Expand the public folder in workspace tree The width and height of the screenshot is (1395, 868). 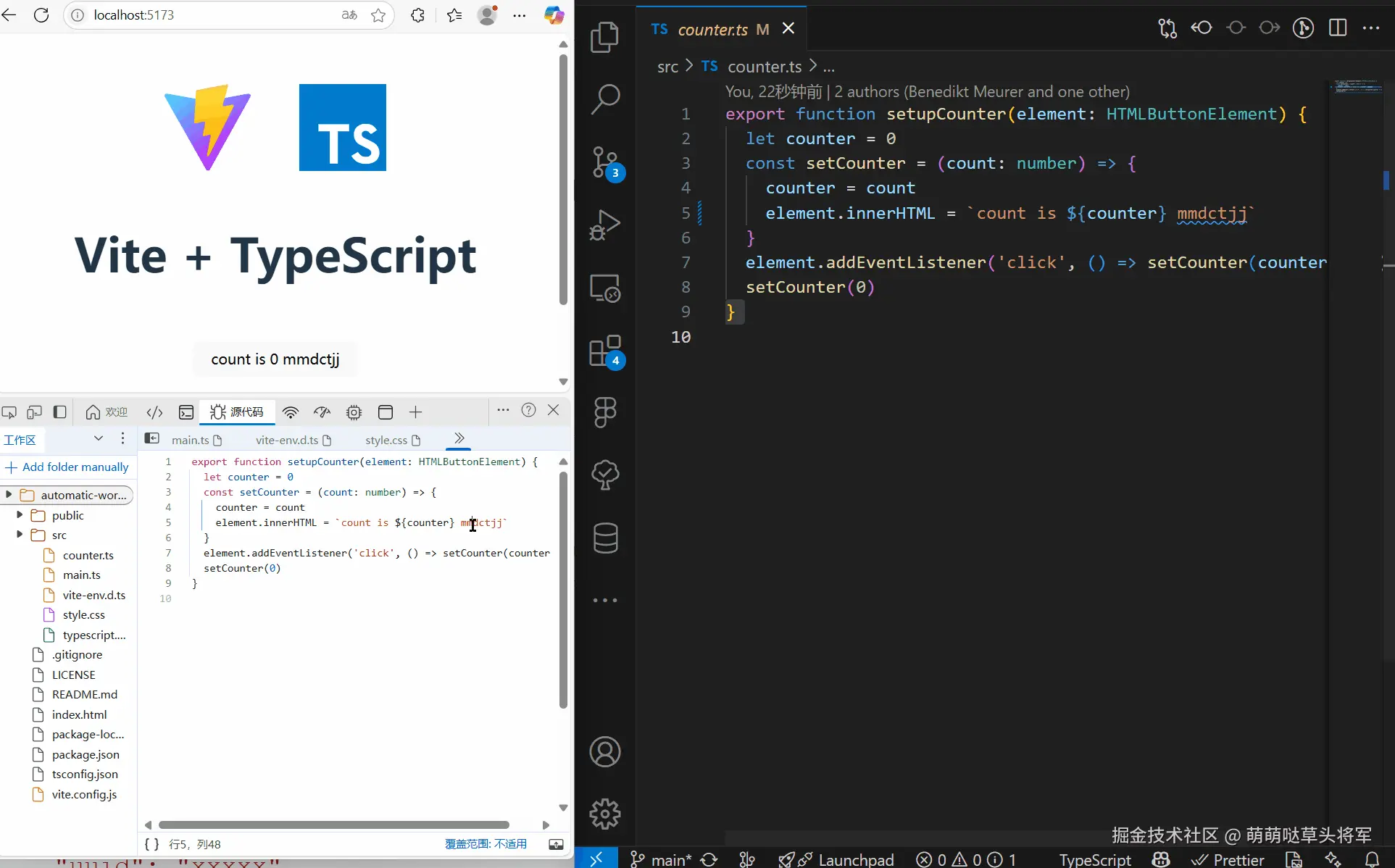(x=20, y=515)
